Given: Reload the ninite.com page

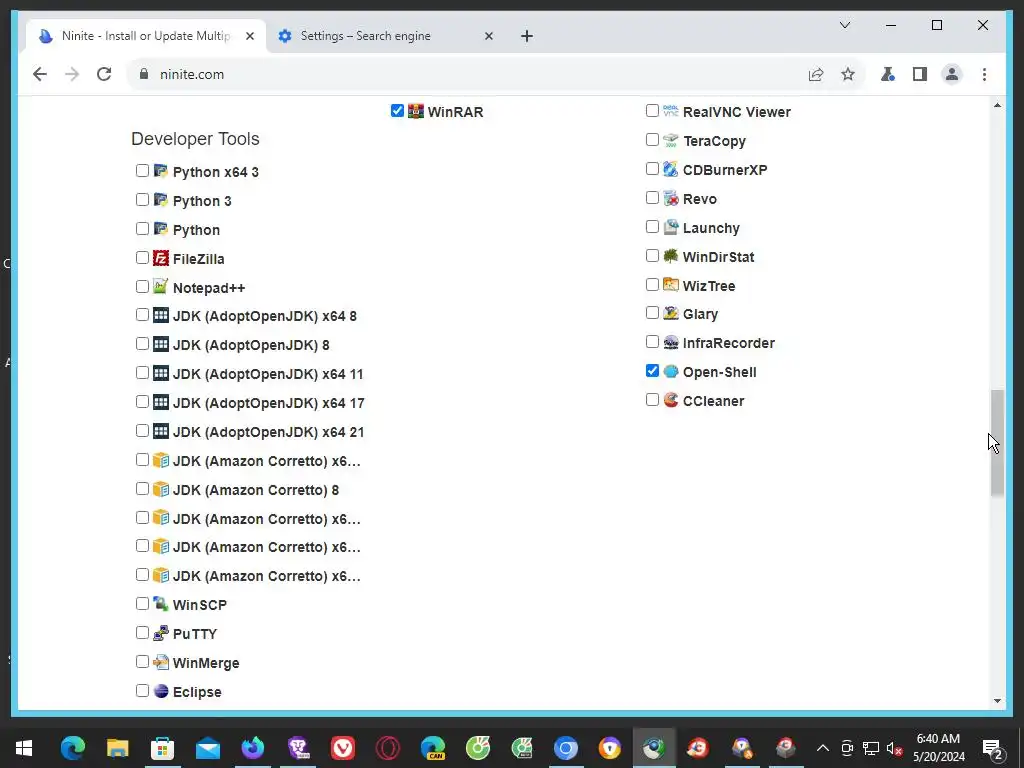Looking at the screenshot, I should click(104, 74).
